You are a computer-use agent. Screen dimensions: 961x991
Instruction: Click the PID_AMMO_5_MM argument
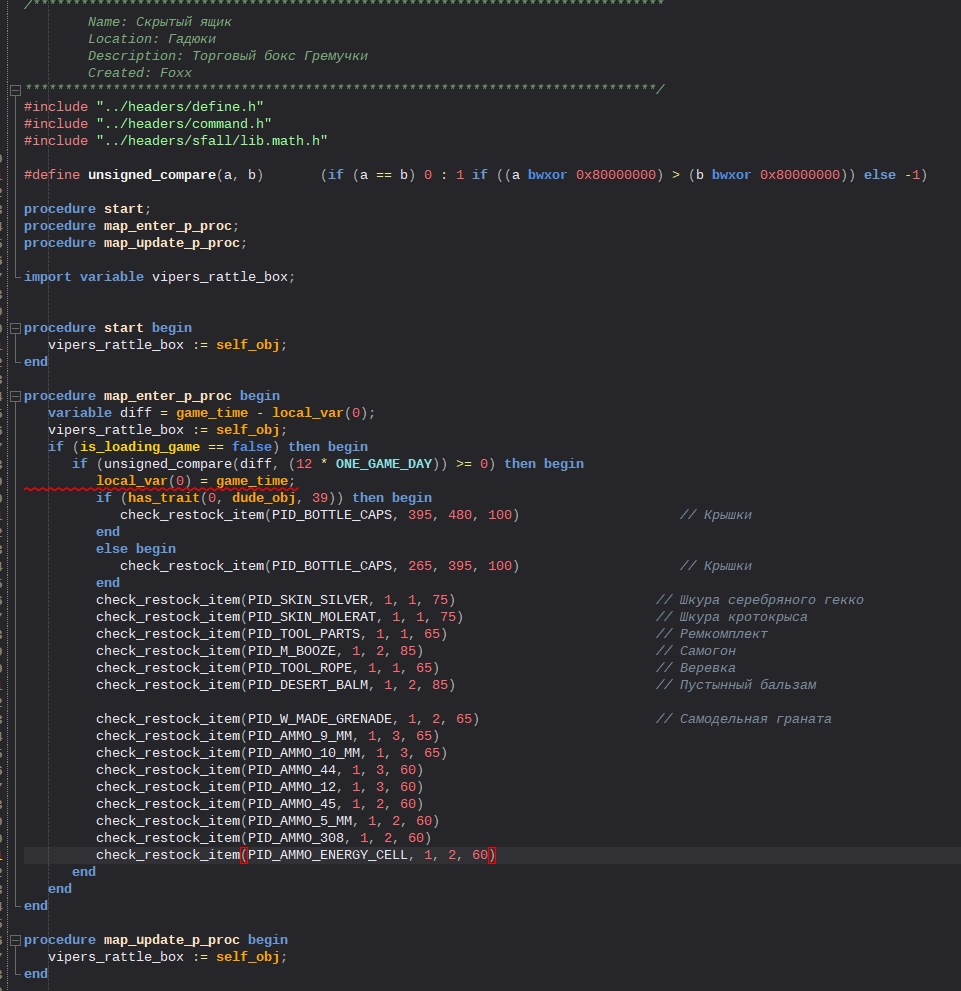click(299, 823)
